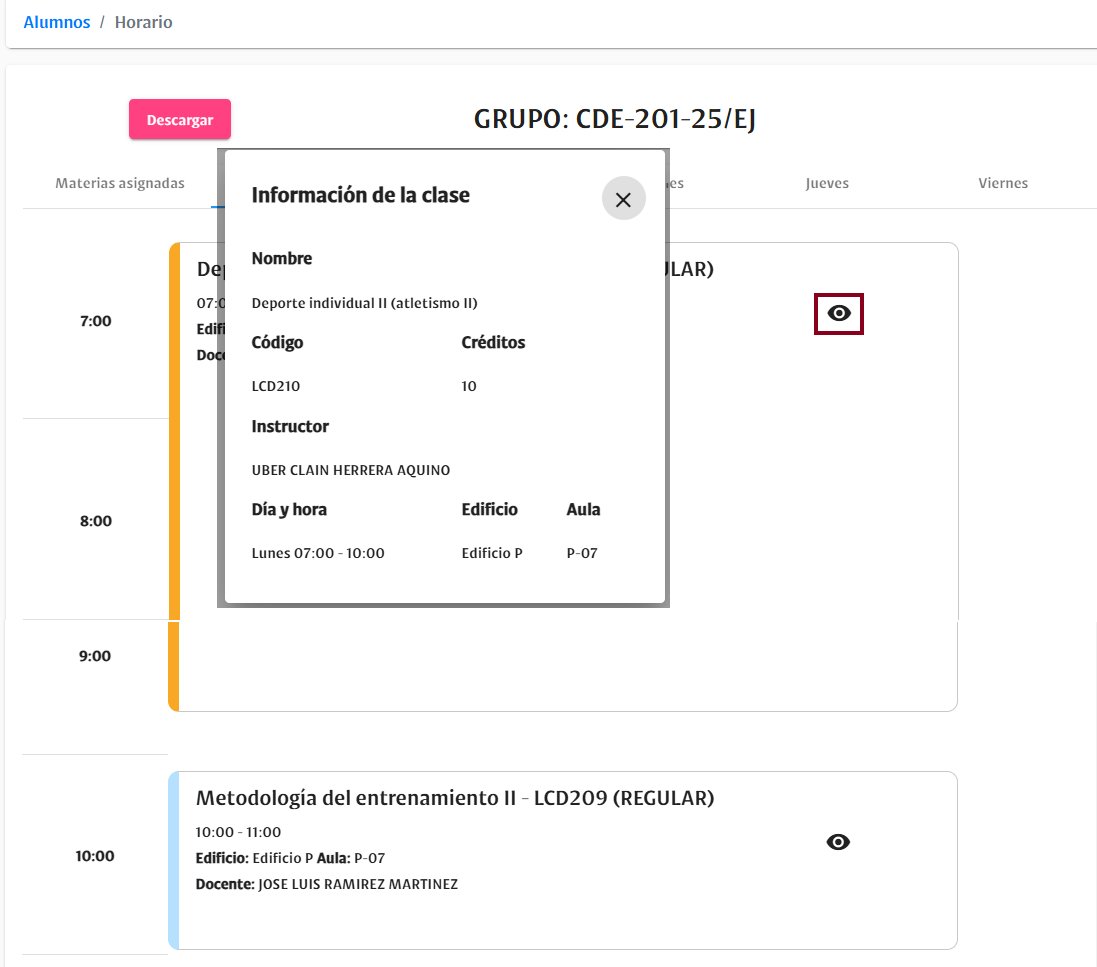Close the Información de la clase dialog
The image size is (1097, 967).
coord(623,200)
